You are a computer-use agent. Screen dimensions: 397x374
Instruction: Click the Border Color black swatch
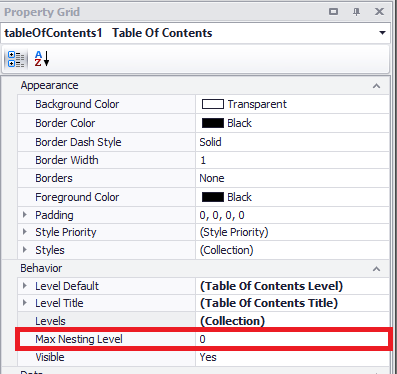click(213, 123)
